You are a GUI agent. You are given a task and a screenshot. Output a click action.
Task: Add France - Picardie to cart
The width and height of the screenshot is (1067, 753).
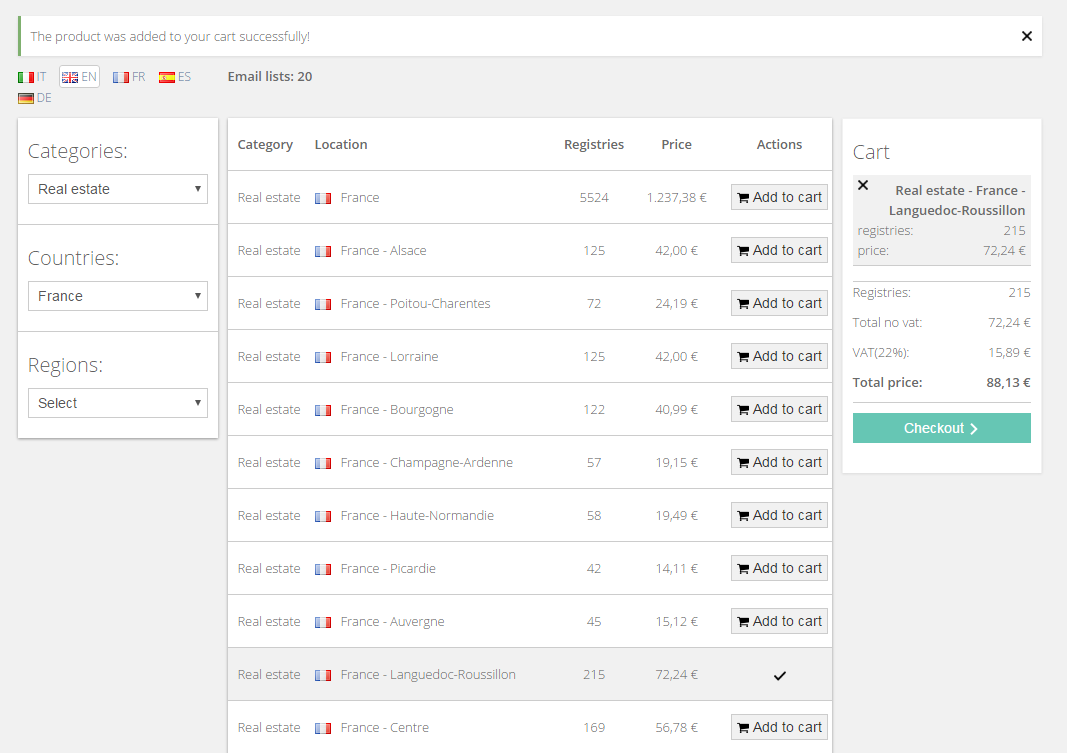tap(779, 568)
